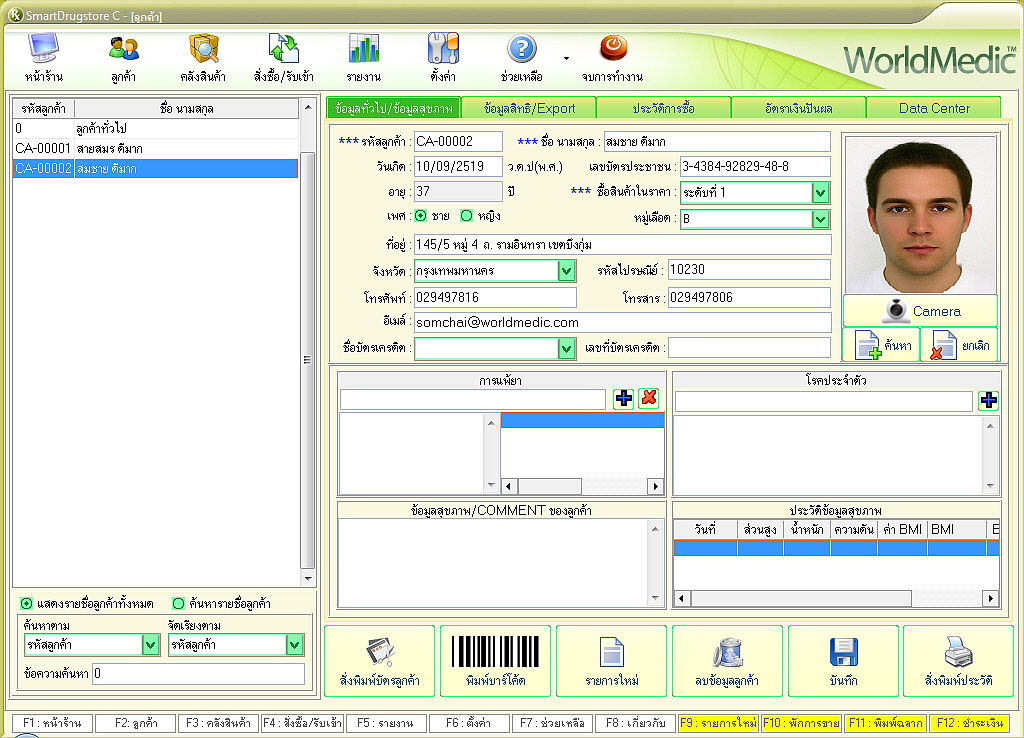Select the ค้นหารายชื่อลูกค้า radio option
The image size is (1024, 738).
point(178,603)
